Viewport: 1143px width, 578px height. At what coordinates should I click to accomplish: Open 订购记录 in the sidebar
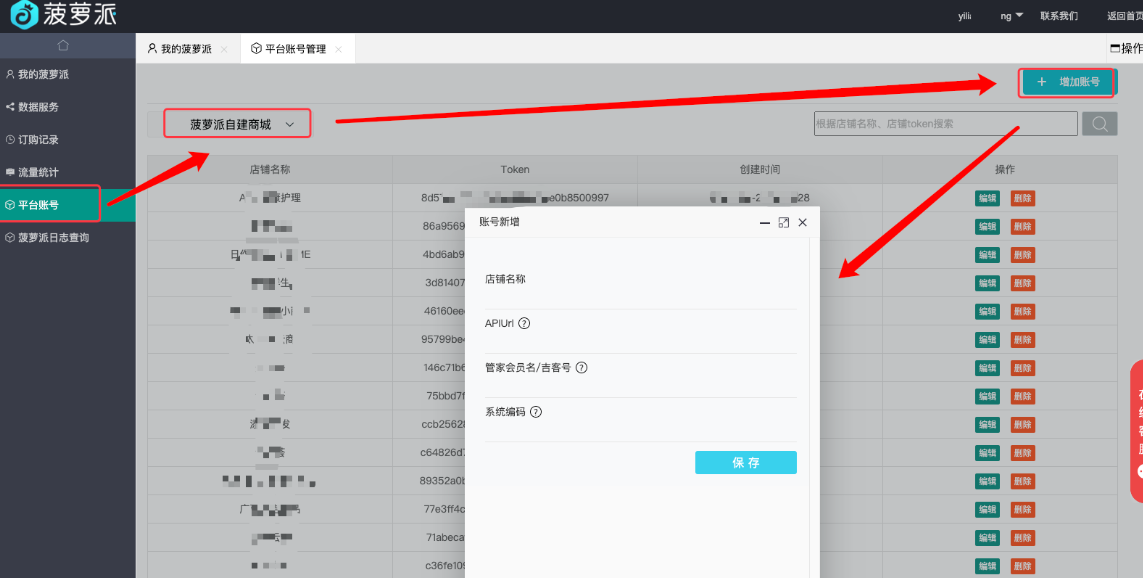tap(39, 140)
